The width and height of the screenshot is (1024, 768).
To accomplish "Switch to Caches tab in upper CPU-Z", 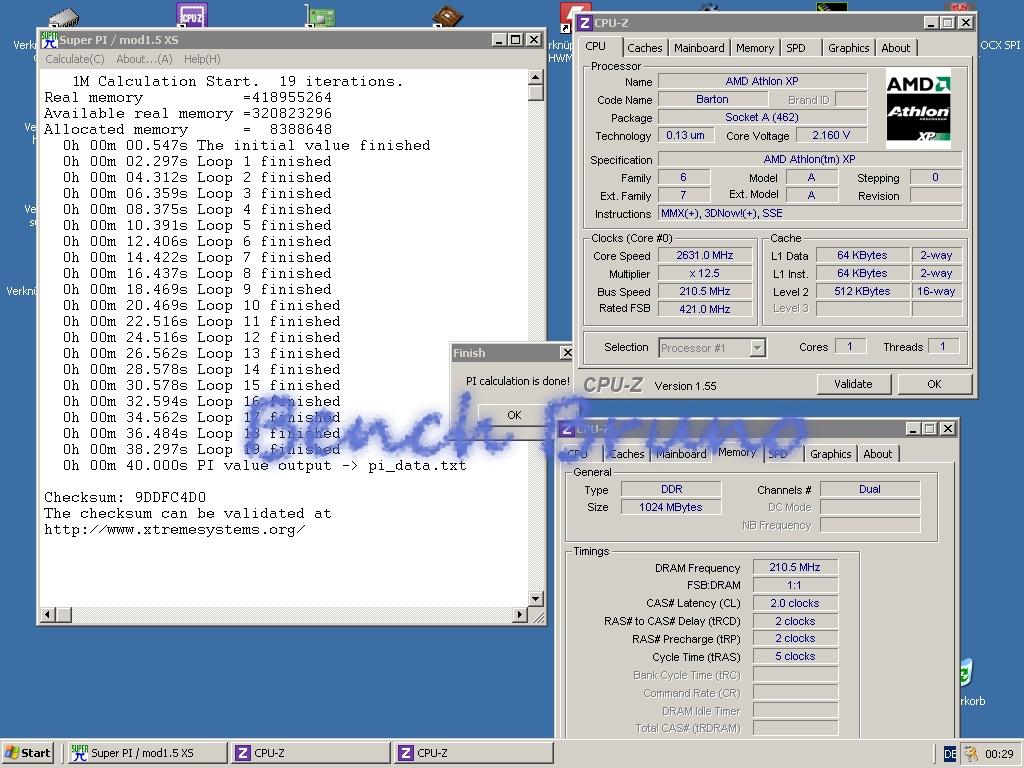I will pos(645,48).
